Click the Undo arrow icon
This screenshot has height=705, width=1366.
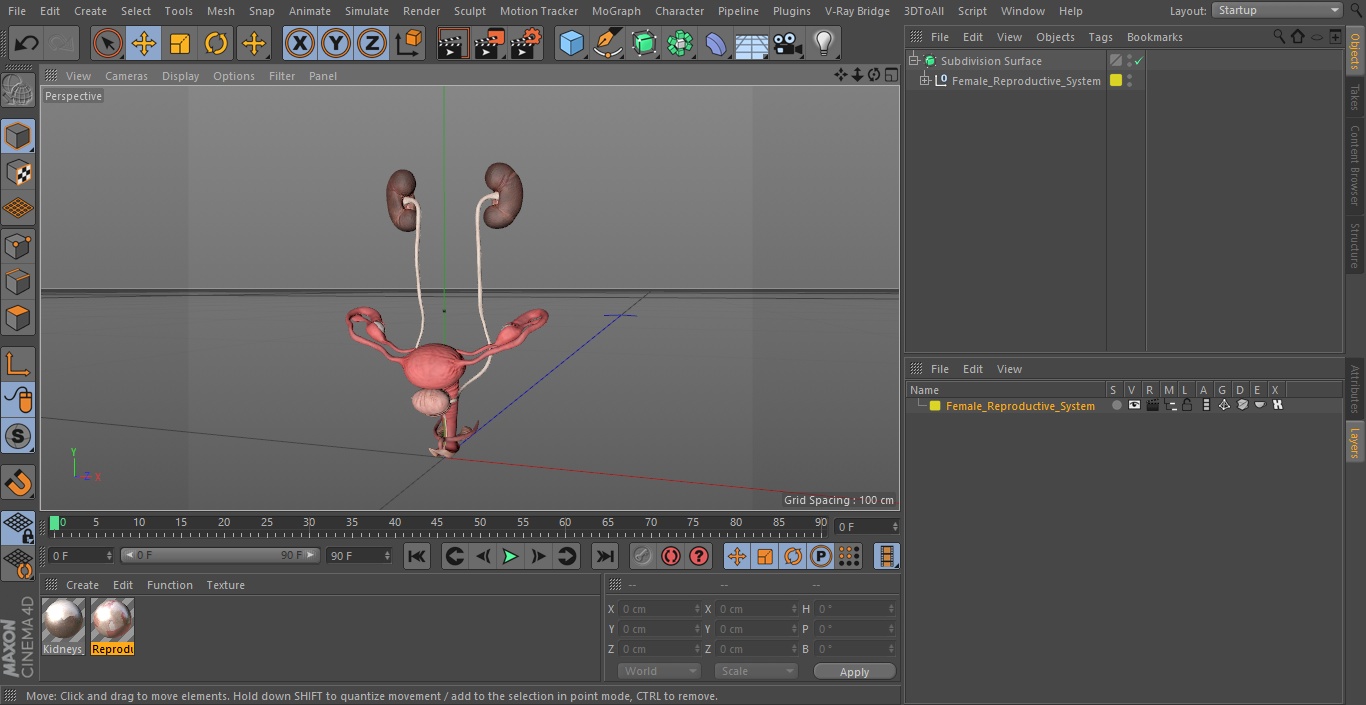click(x=26, y=43)
